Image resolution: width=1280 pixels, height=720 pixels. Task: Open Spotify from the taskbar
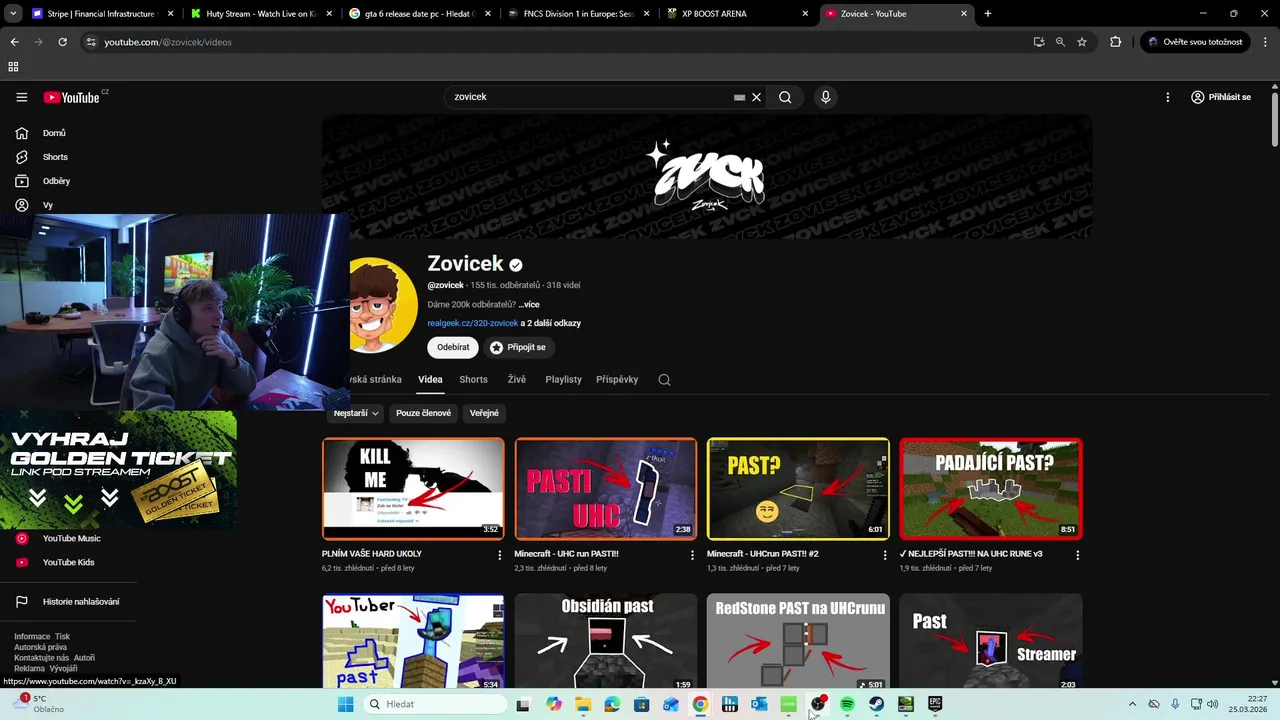[847, 704]
